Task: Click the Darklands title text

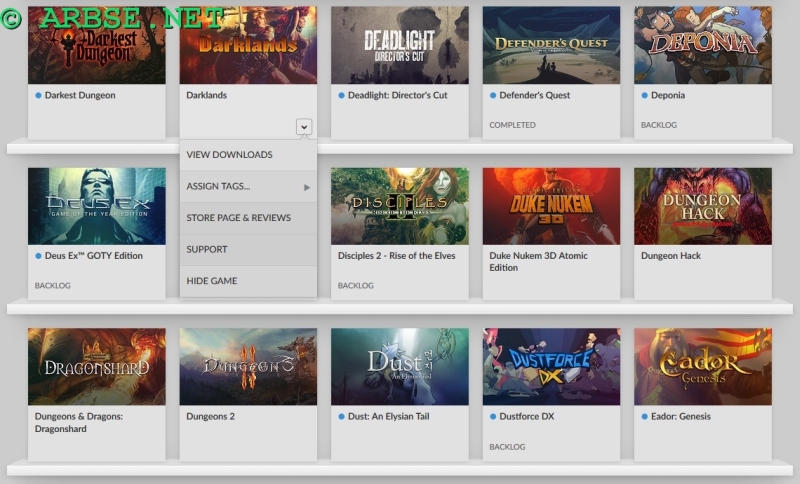Action: 206,95
